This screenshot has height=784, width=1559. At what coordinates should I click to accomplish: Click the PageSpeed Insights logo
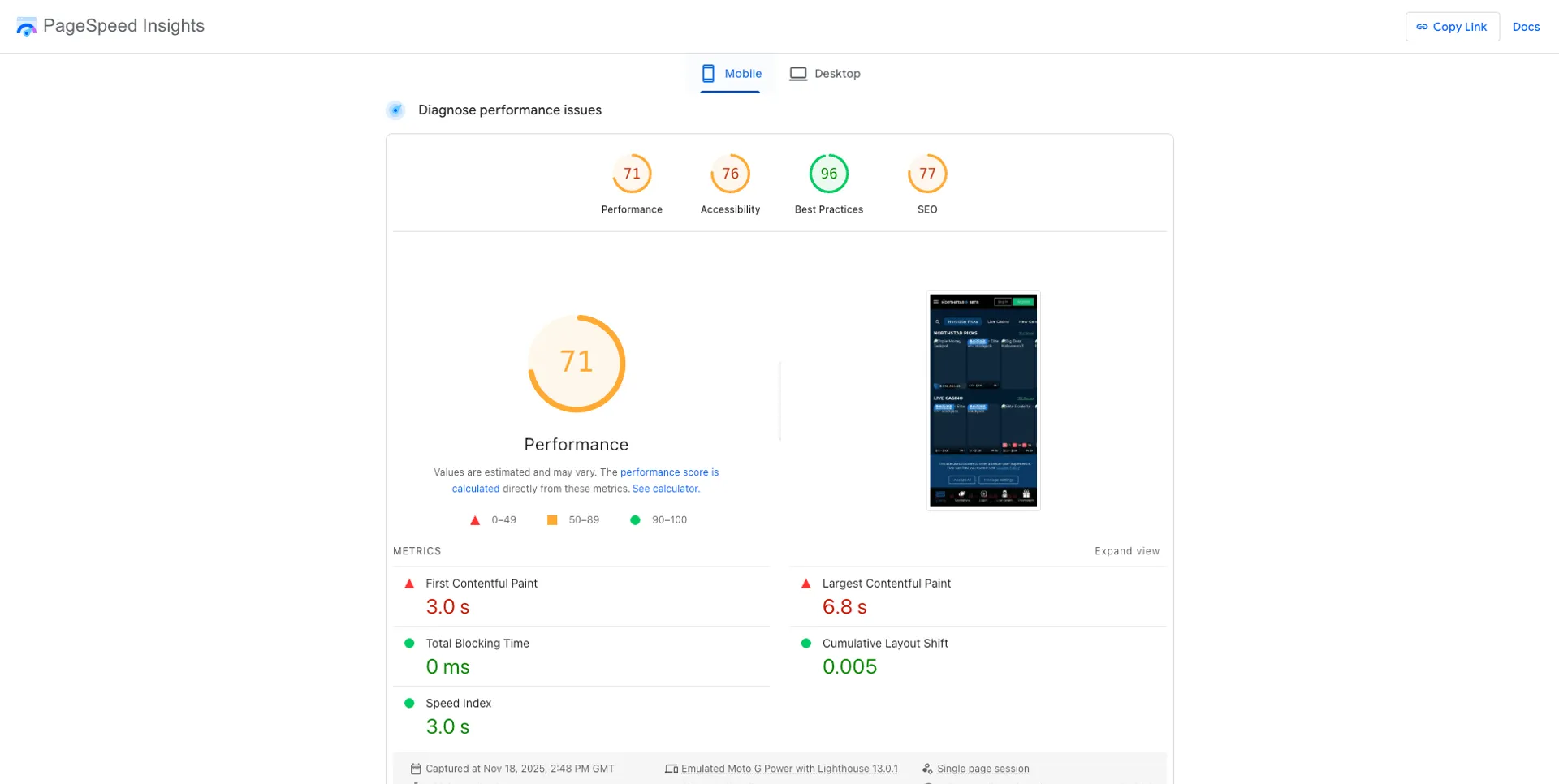[27, 26]
